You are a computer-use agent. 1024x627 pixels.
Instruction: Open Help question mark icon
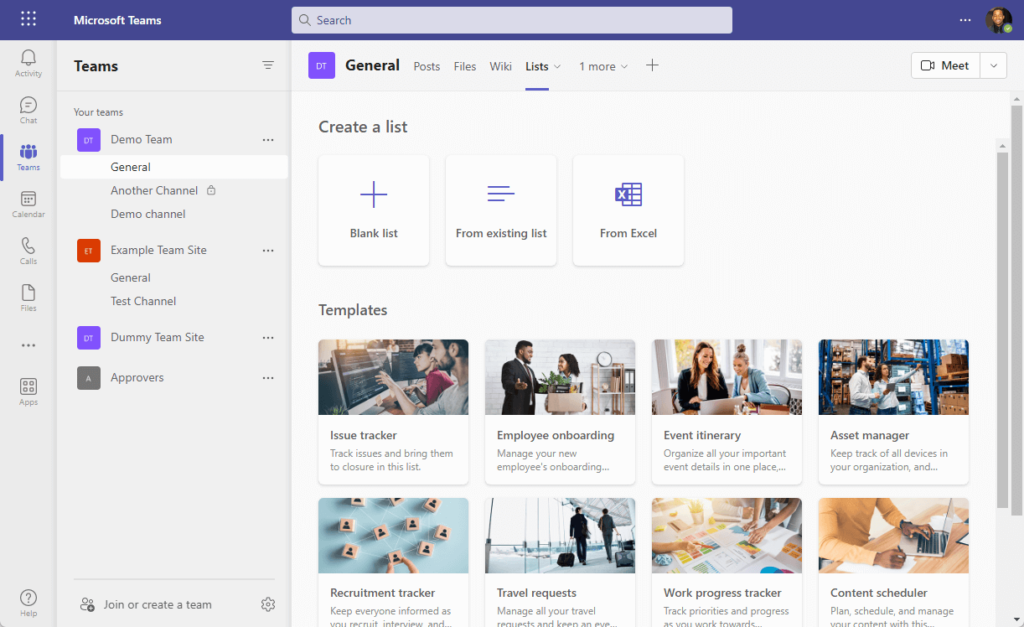pos(28,603)
